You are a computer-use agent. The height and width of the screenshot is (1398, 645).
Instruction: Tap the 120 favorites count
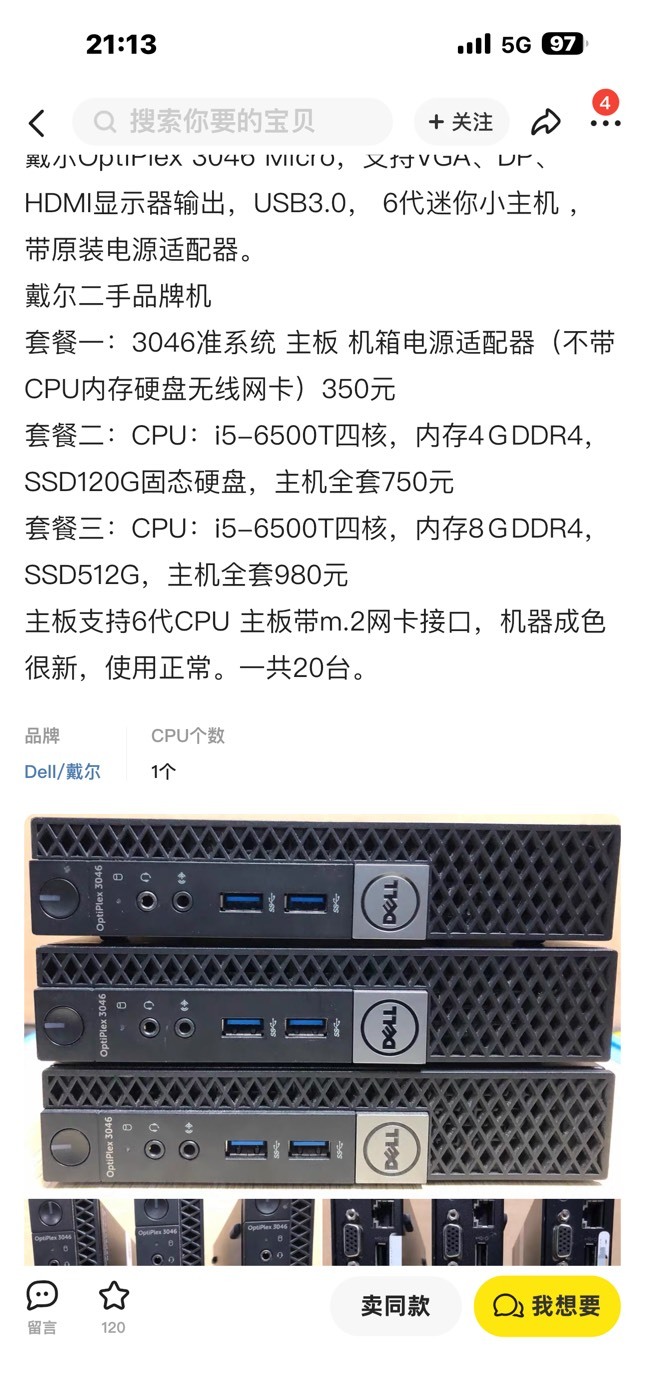(113, 1327)
